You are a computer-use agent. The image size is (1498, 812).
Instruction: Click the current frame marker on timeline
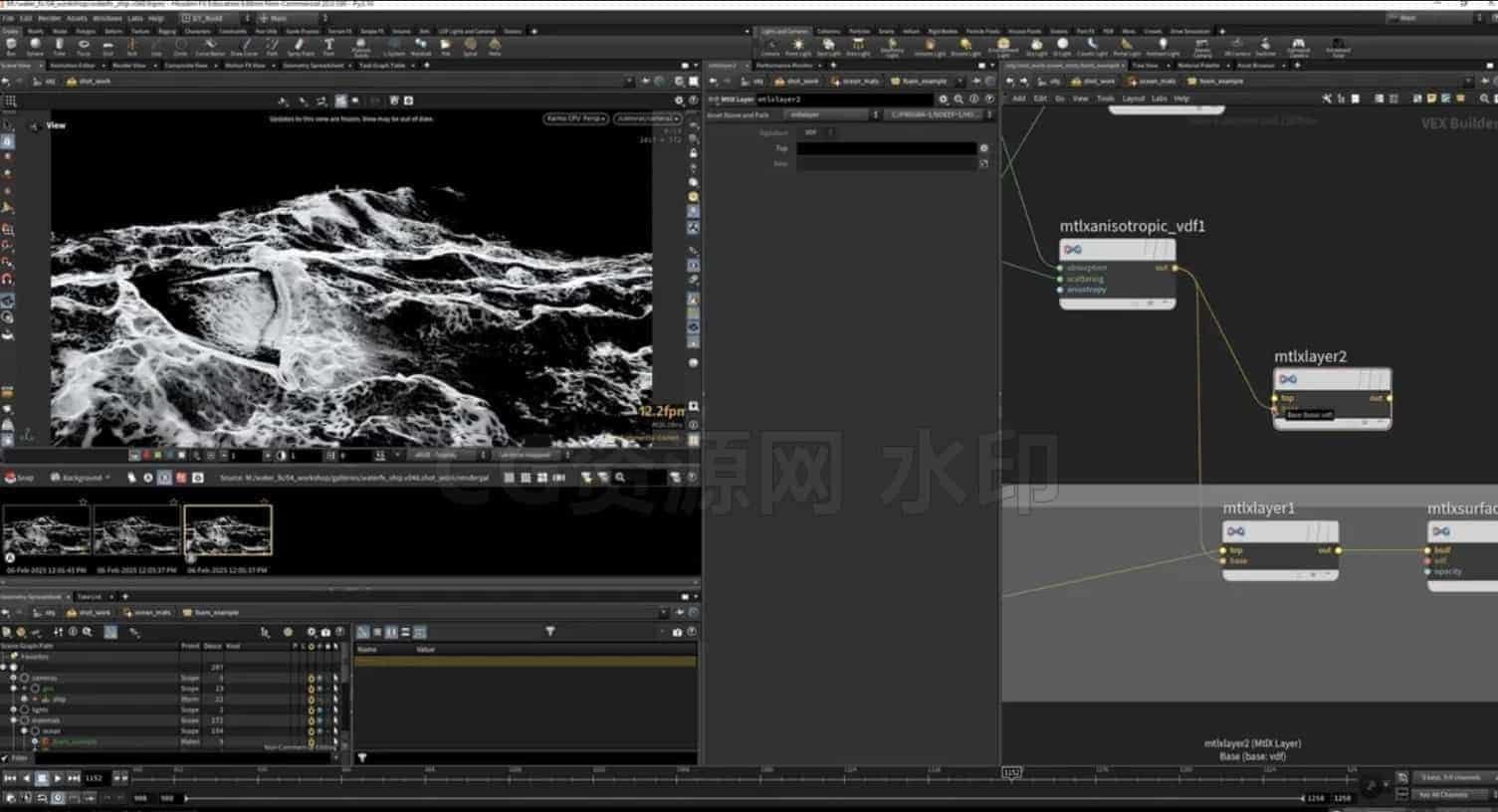1011,772
